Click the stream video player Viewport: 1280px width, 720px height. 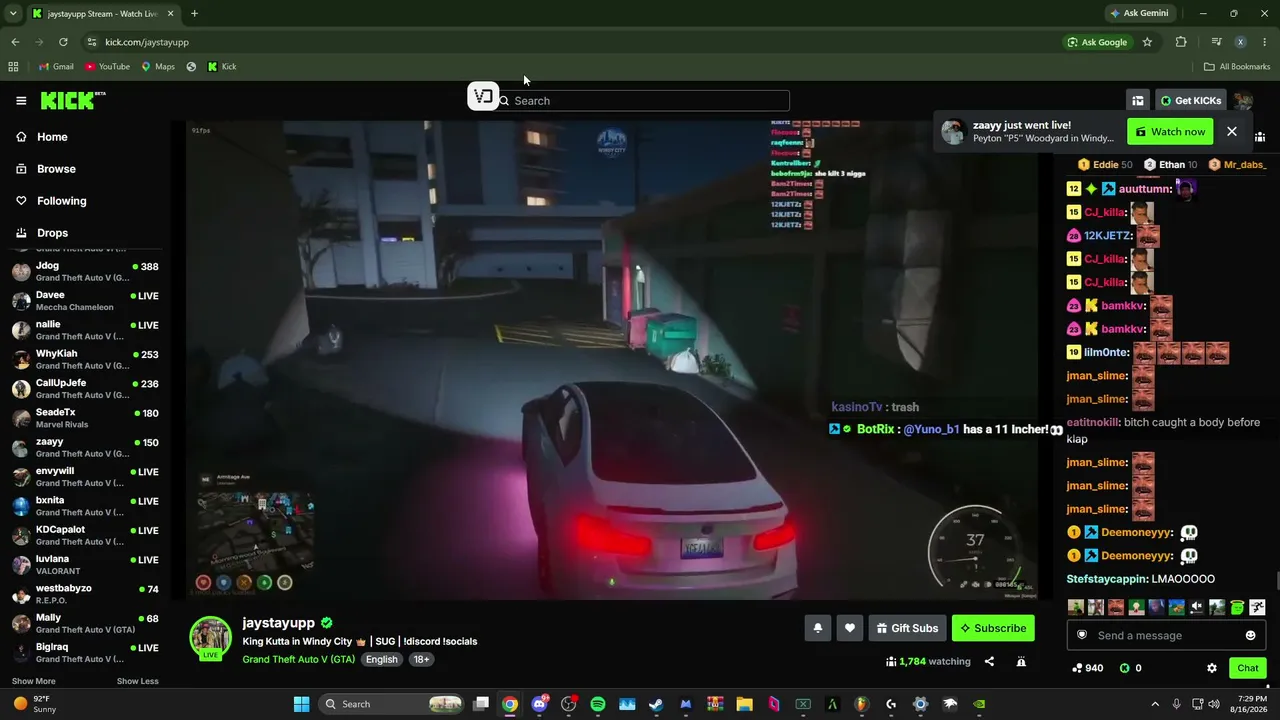tap(612, 360)
